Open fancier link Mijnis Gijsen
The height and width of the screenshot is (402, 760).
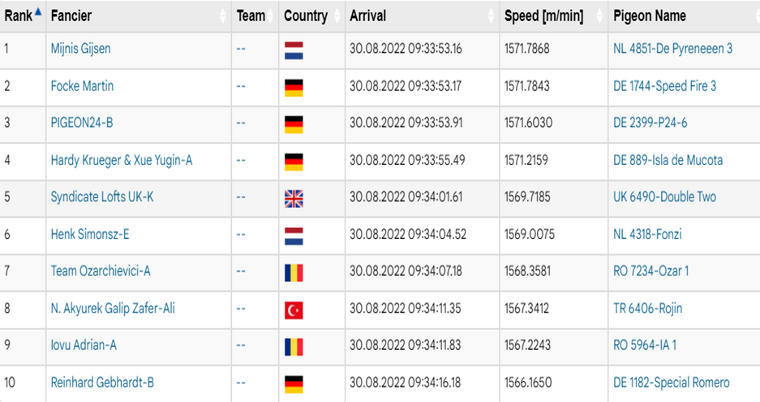click(80, 49)
